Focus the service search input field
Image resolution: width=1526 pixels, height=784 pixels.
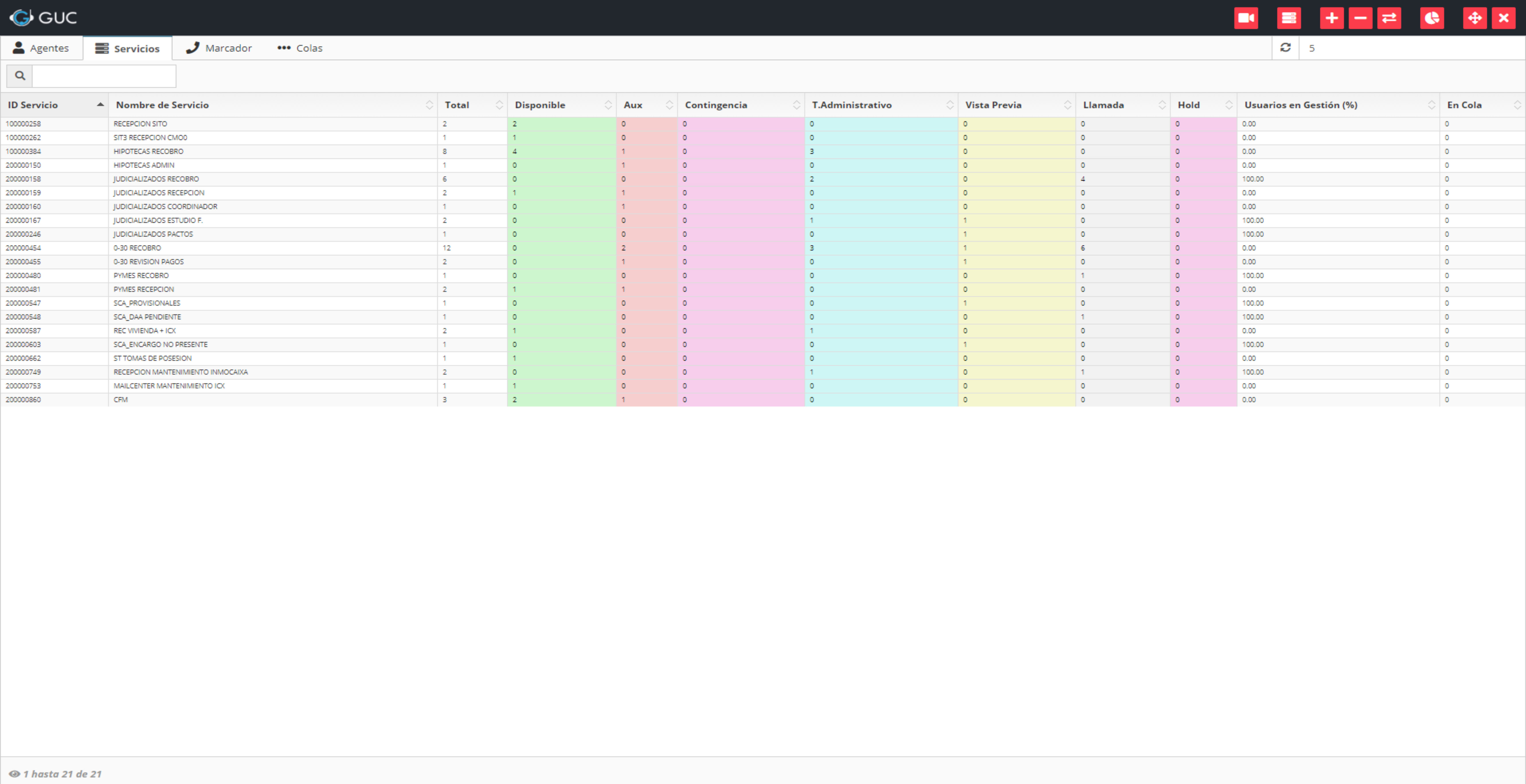pos(104,76)
